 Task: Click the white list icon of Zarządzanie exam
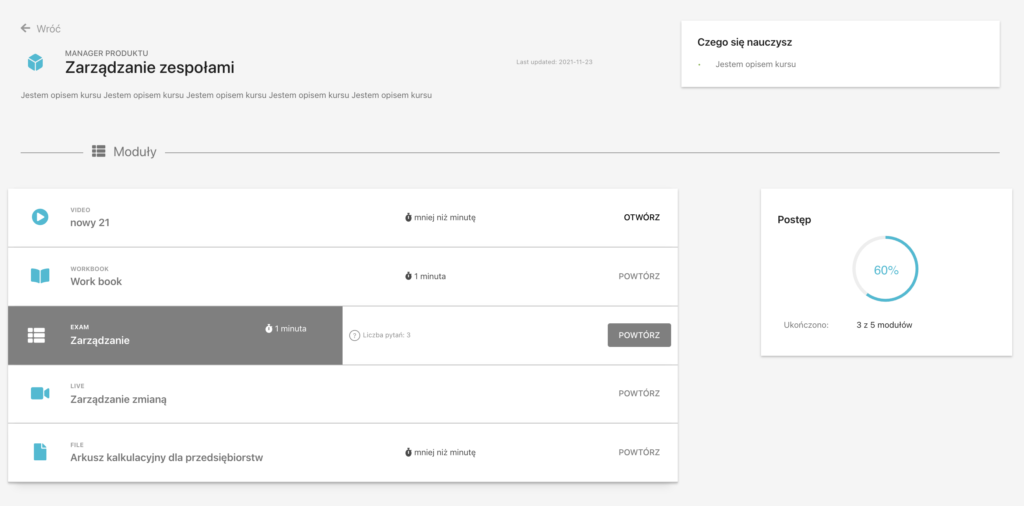coord(36,335)
